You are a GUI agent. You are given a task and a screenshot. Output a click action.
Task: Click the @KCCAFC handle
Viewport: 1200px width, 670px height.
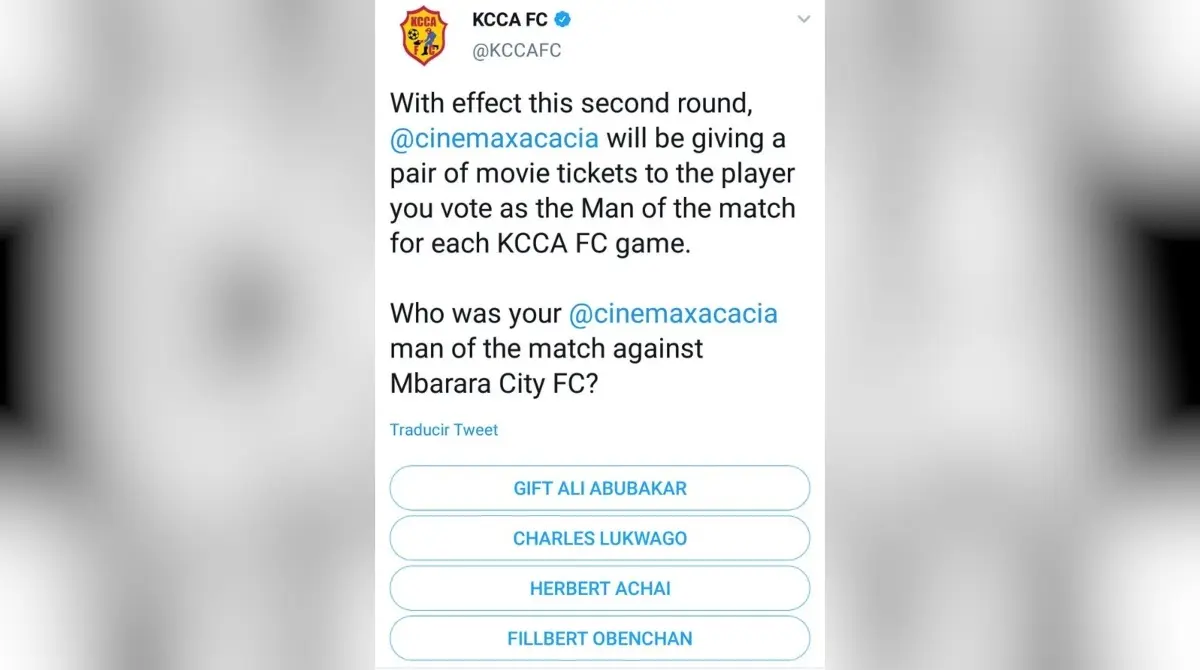click(x=518, y=47)
